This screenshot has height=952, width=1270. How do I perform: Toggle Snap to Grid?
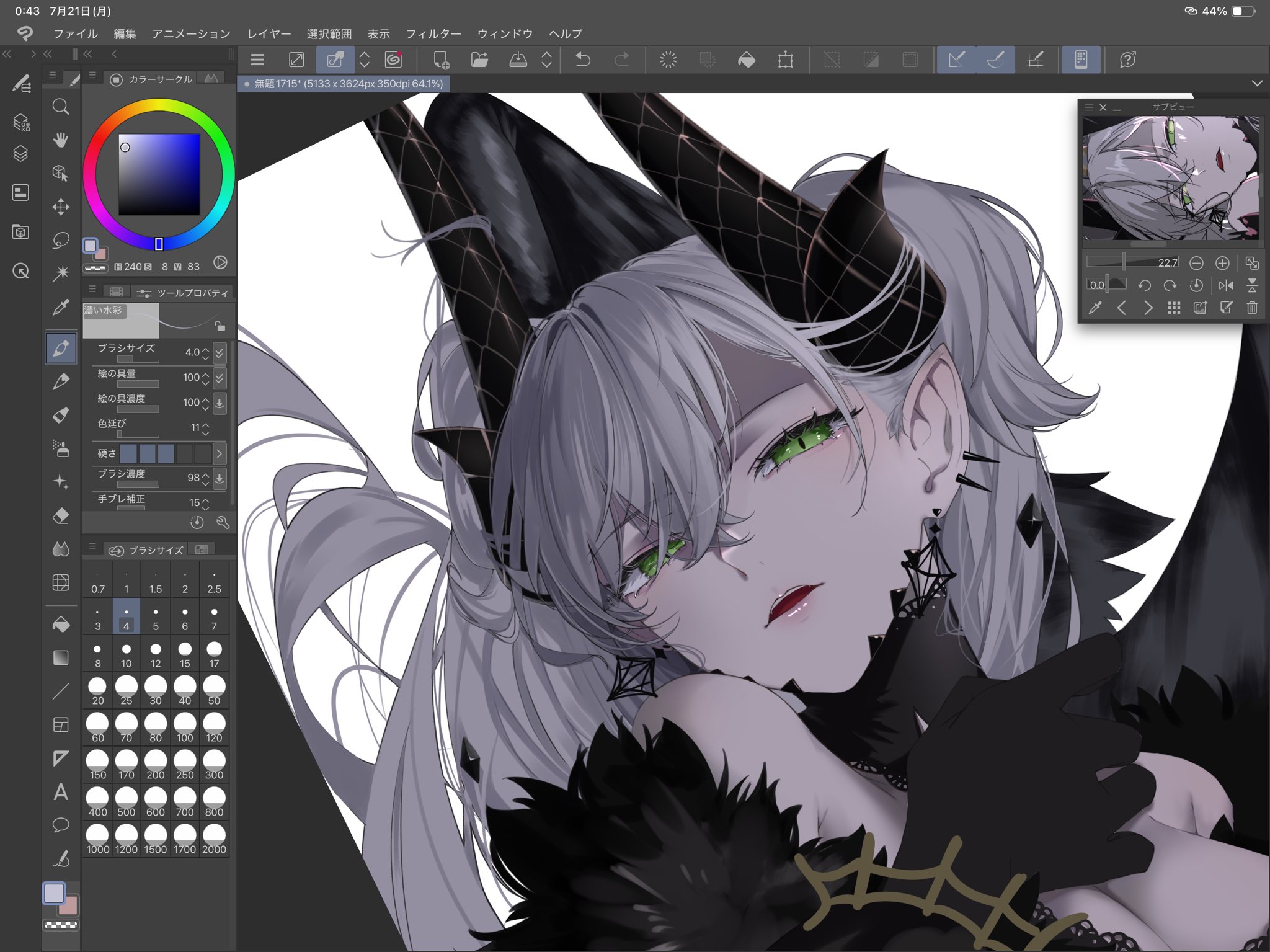tap(1036, 60)
